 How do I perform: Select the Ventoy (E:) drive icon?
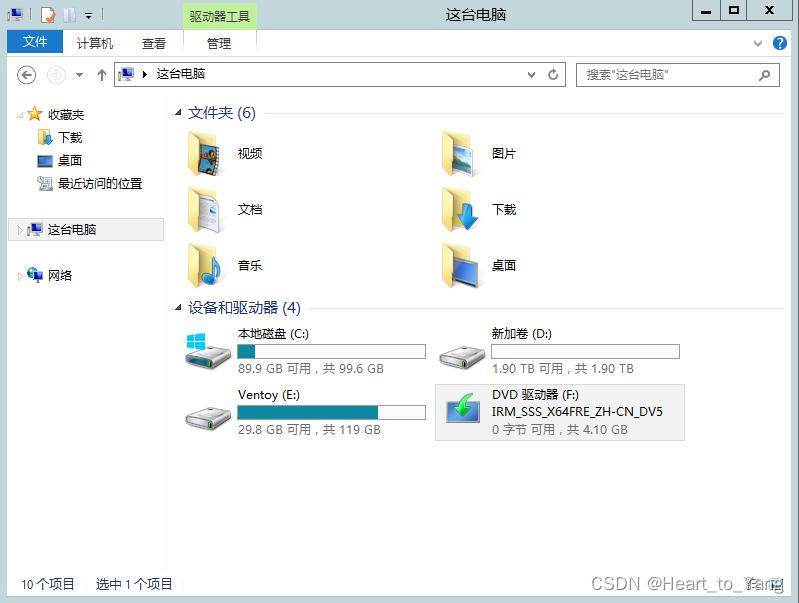coord(207,417)
